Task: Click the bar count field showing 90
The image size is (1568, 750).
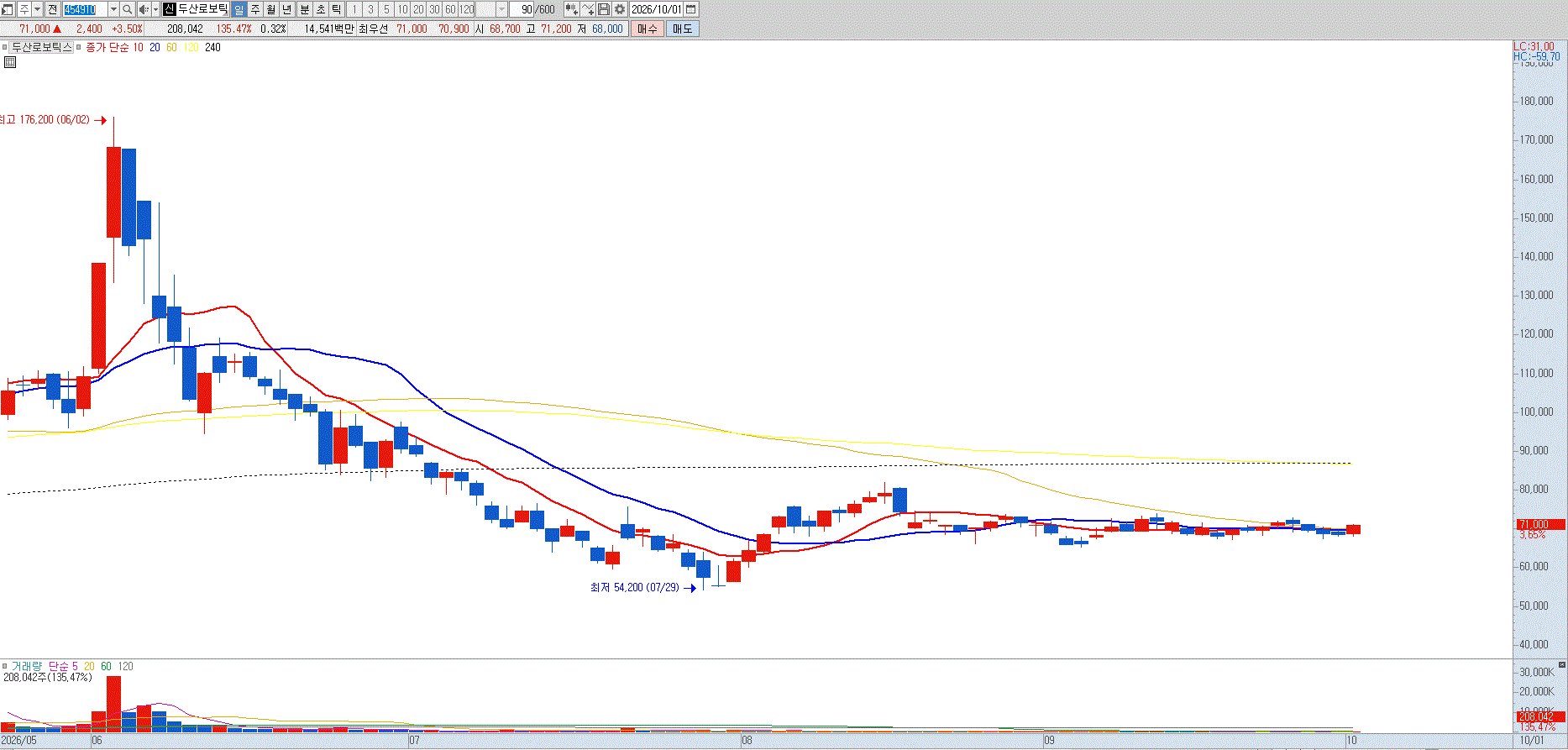Action: coord(522,9)
